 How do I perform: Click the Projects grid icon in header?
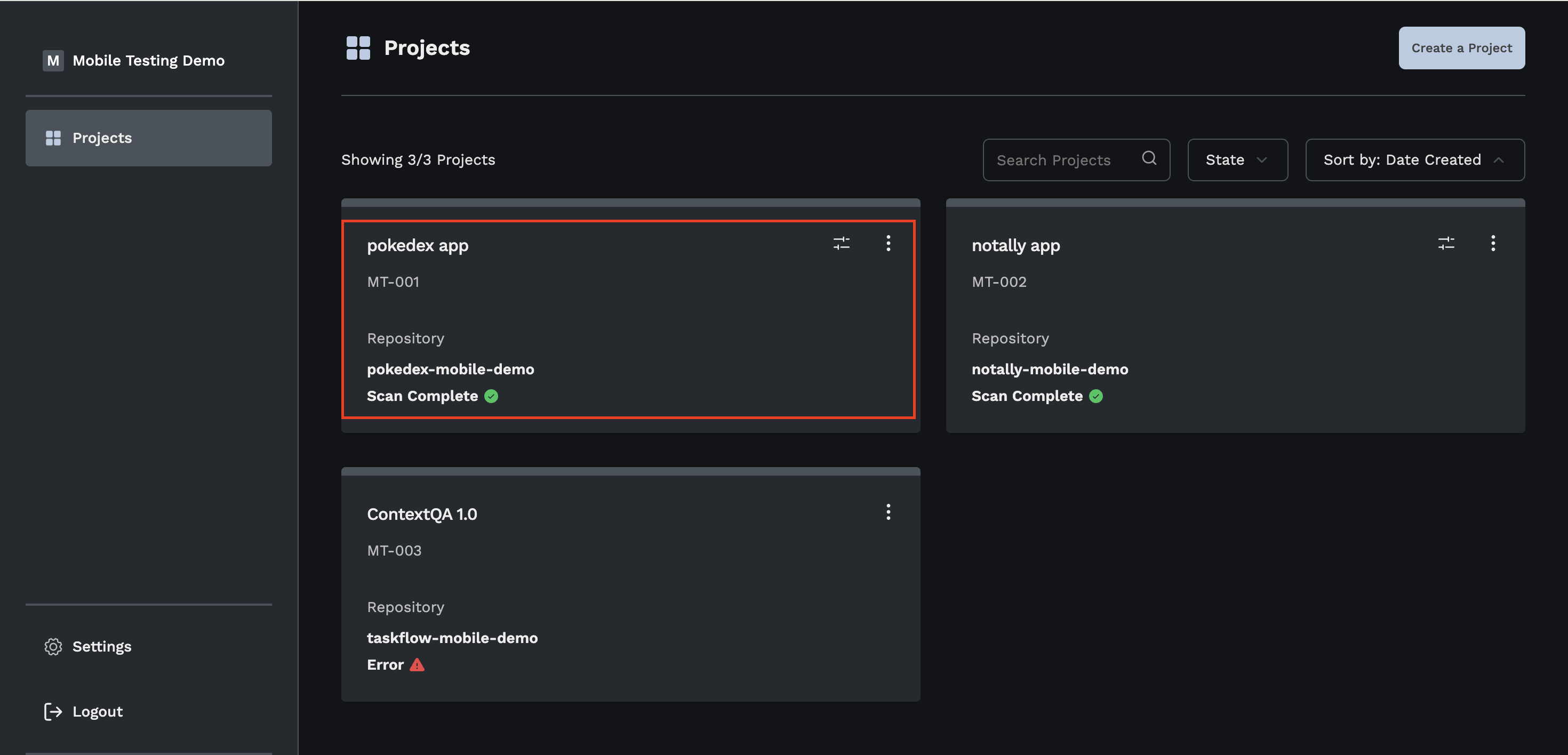point(358,48)
